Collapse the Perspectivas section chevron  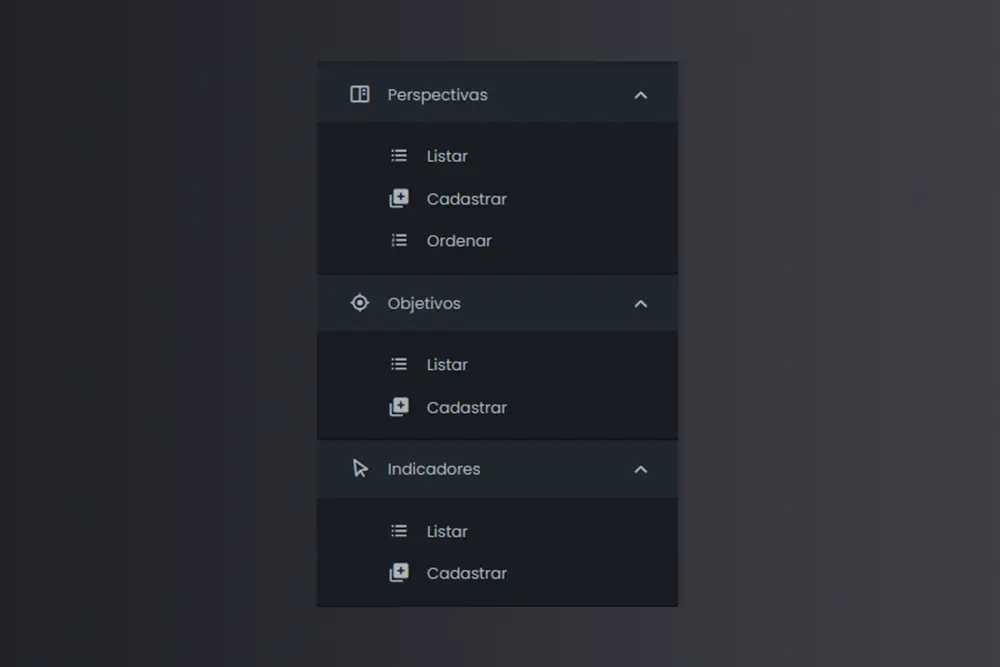641,95
